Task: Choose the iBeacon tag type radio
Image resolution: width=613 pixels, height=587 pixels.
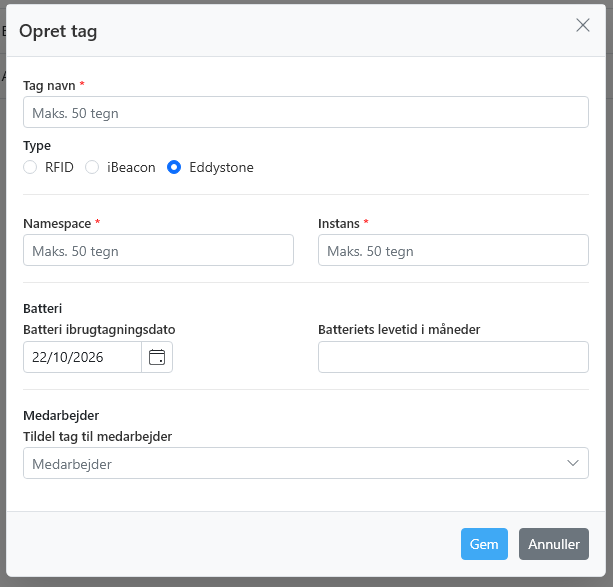Action: [x=92, y=167]
